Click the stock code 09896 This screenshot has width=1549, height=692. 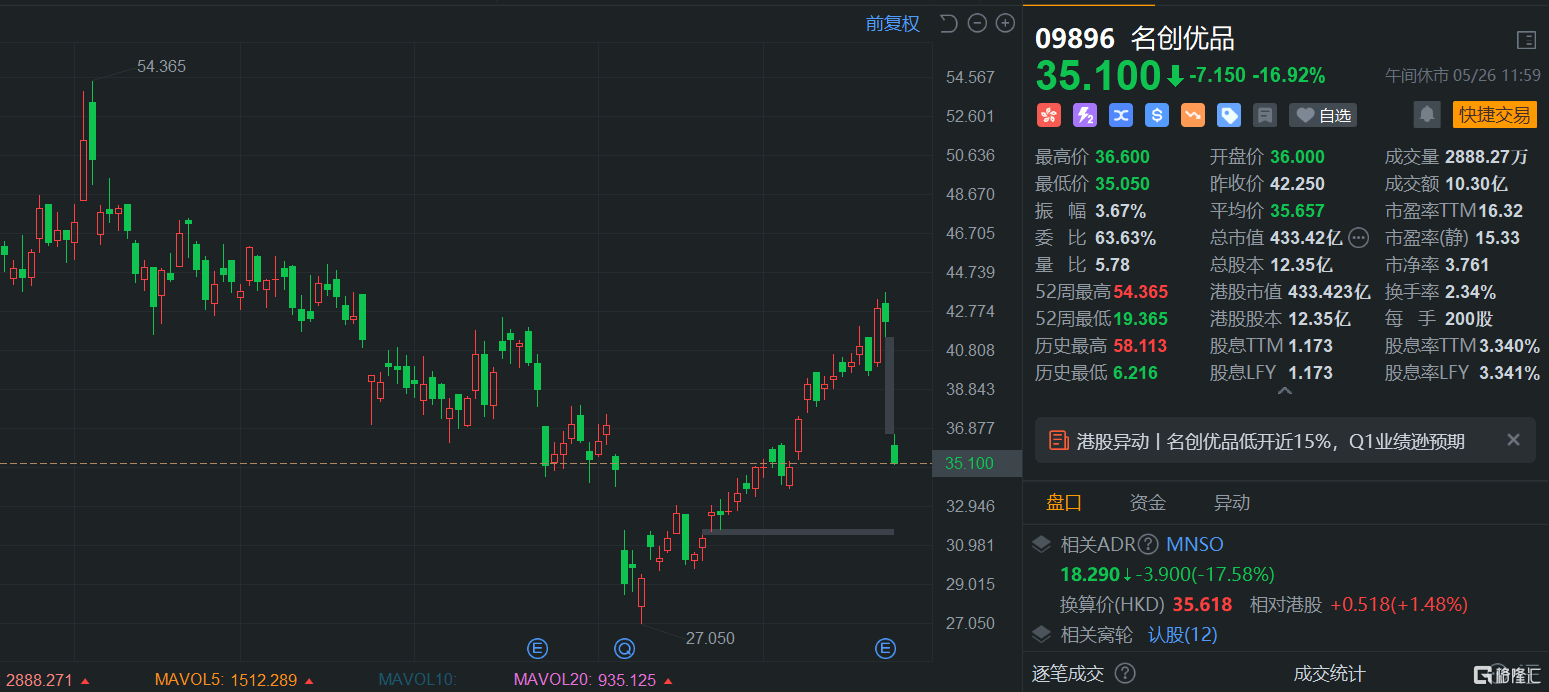click(x=1075, y=39)
